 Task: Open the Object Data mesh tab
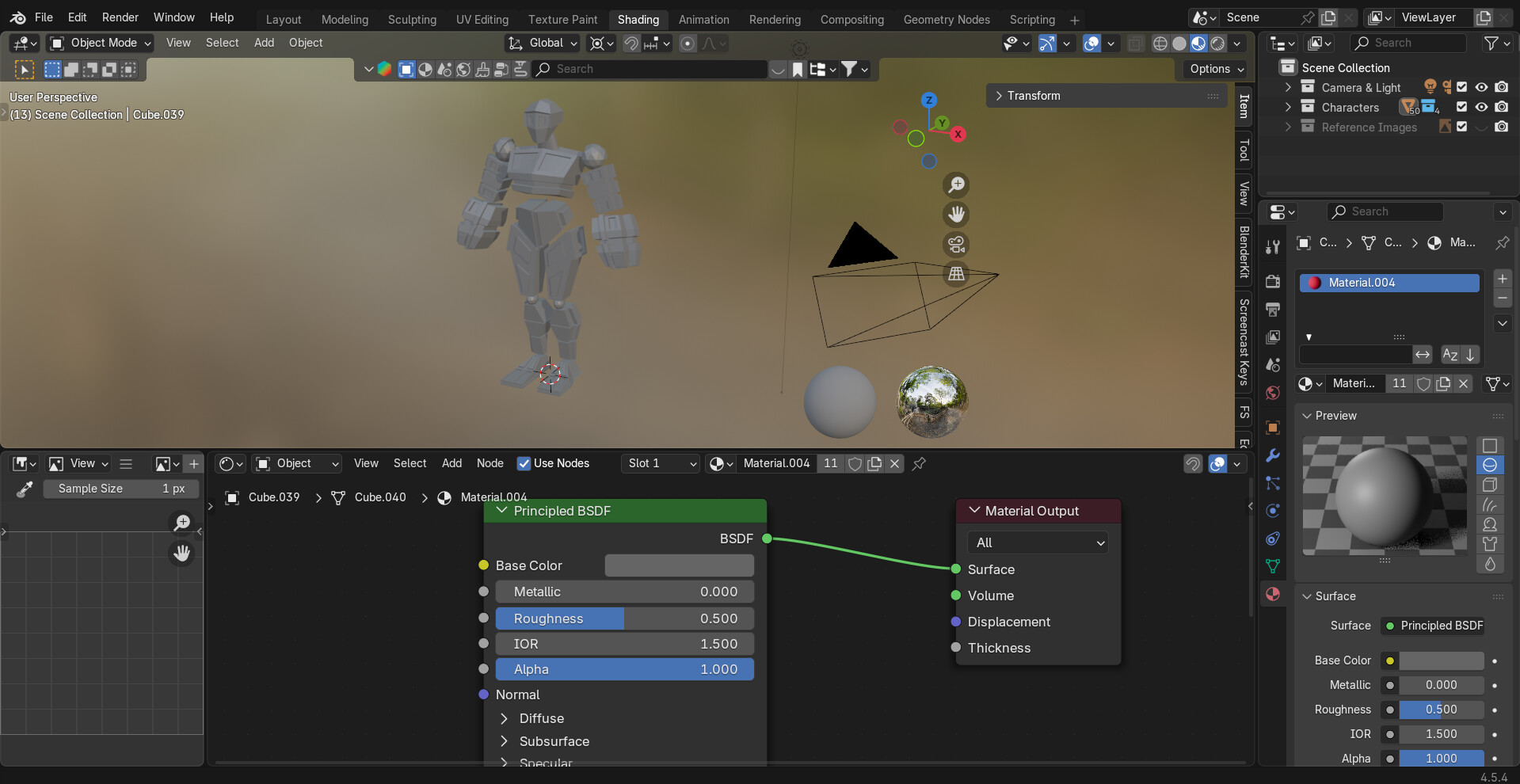1273,566
